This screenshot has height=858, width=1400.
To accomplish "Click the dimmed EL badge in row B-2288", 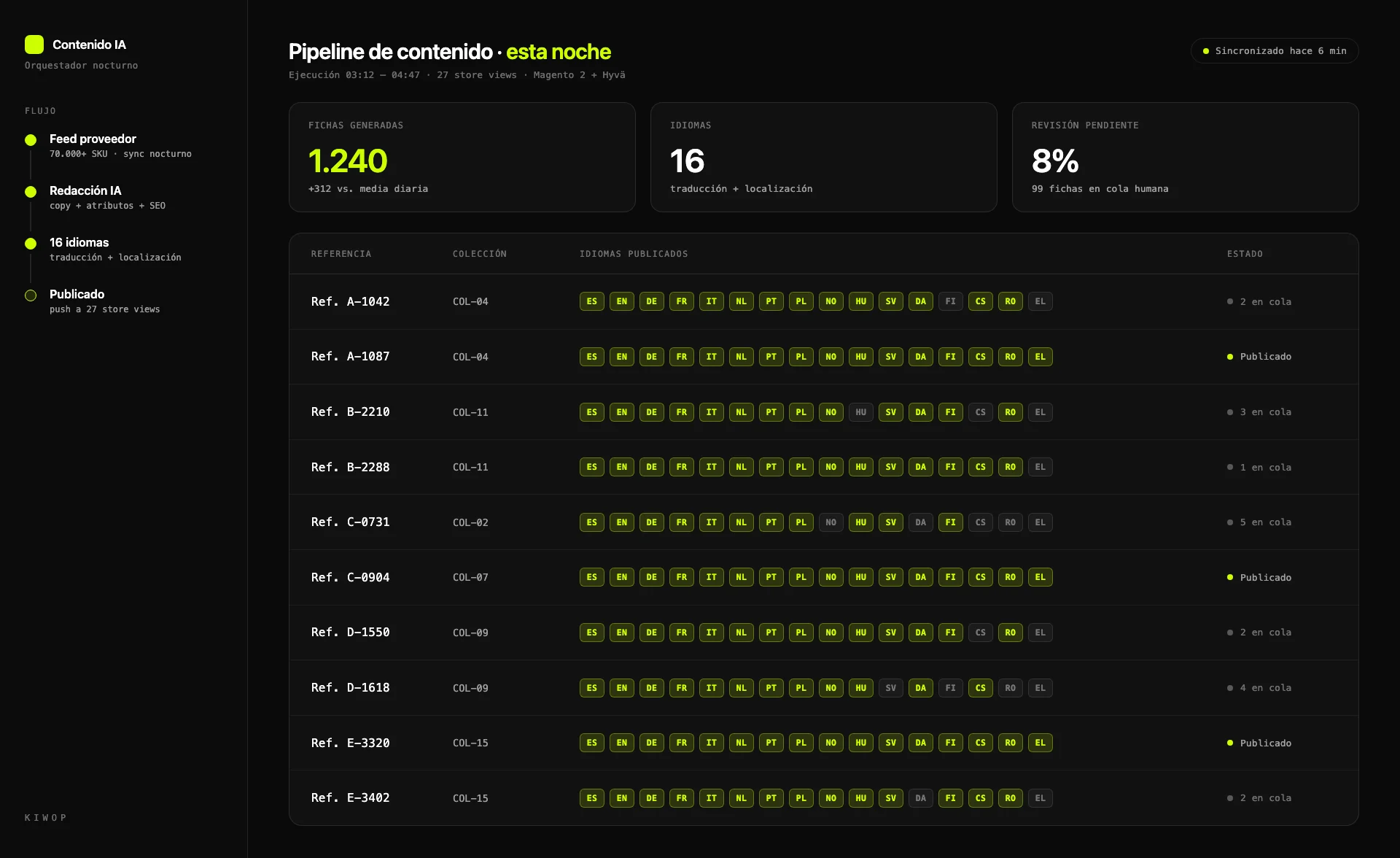I will 1040,467.
